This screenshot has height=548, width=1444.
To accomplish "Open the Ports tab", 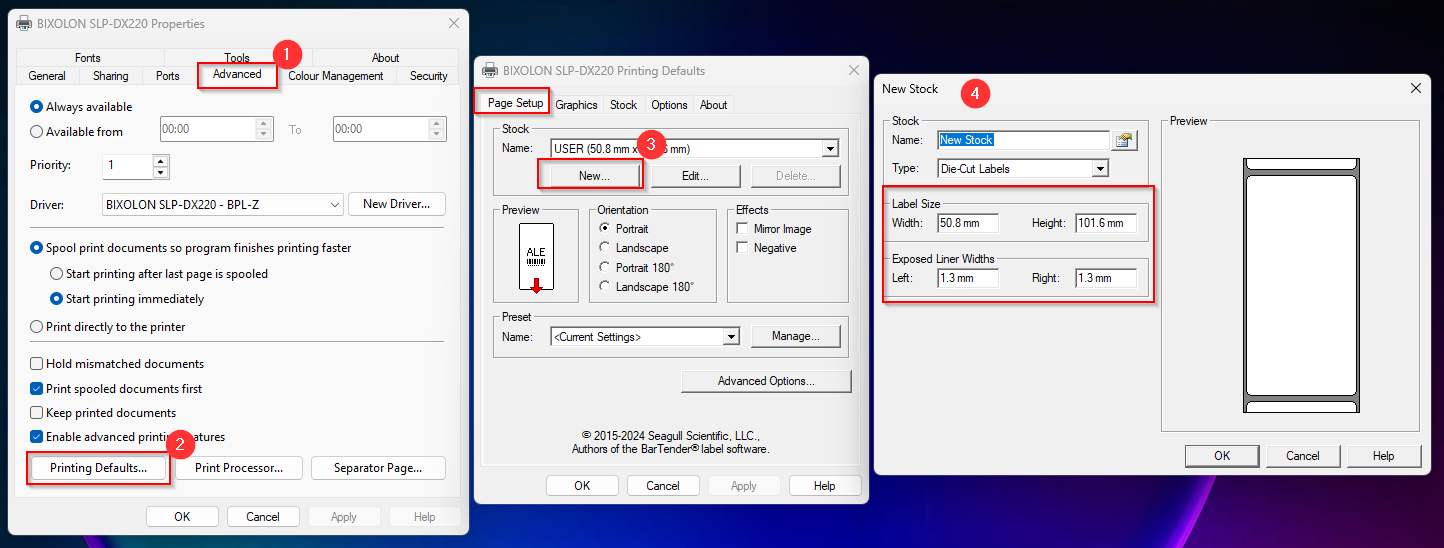I will pos(168,76).
